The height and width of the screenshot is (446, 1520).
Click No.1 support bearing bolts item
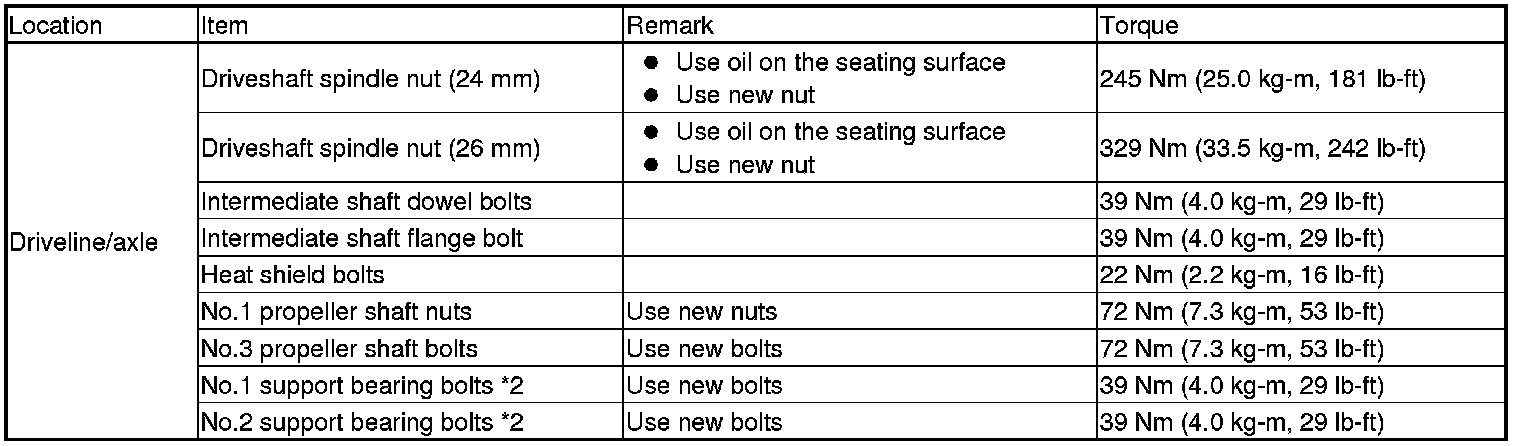363,385
